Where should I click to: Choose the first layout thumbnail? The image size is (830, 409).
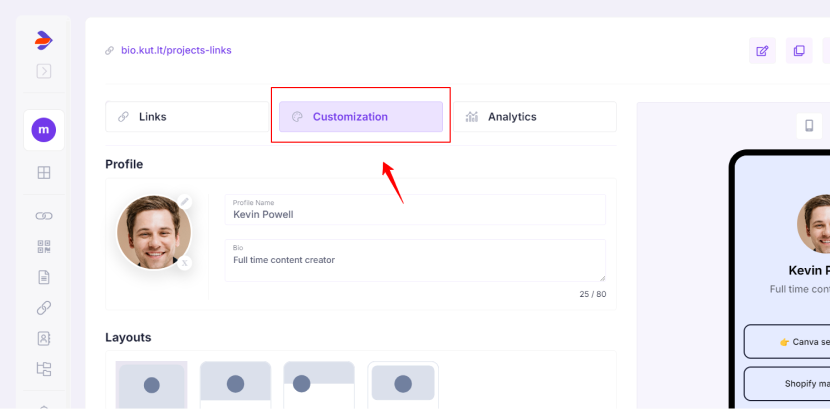[x=151, y=385]
